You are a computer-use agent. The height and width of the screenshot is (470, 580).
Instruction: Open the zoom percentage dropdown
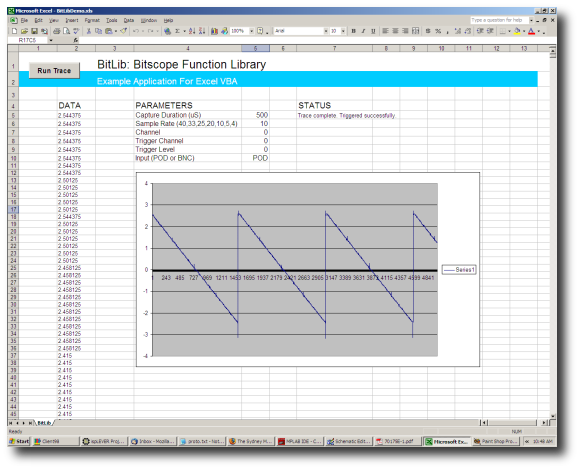252,31
